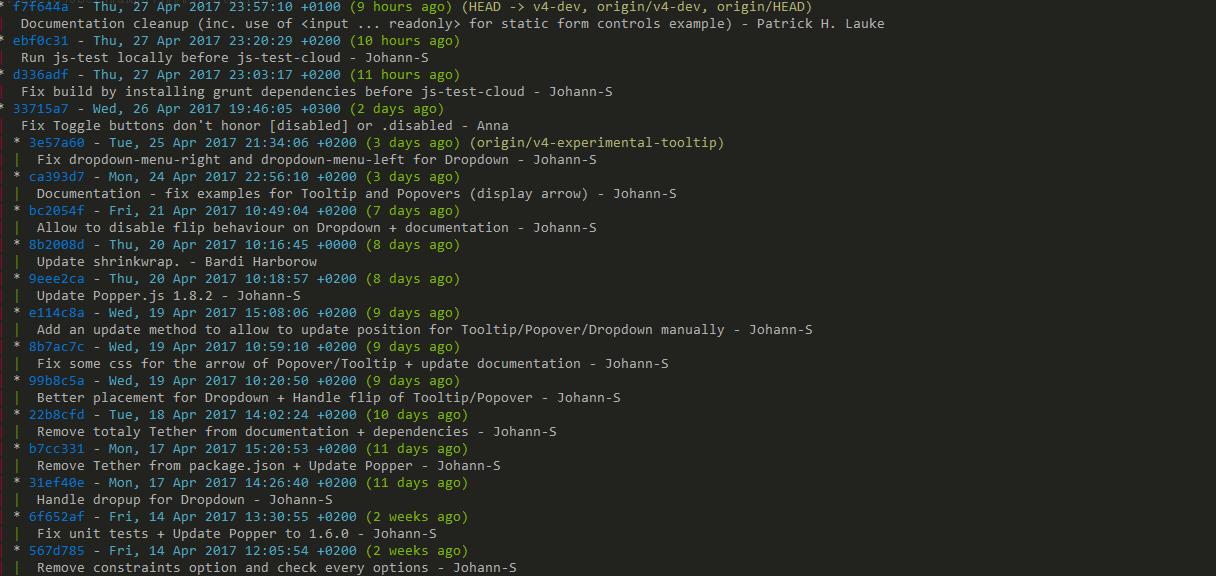Screen dimensions: 1216x576
Task: Select commit hash 3e57a60
Action: tap(57, 143)
